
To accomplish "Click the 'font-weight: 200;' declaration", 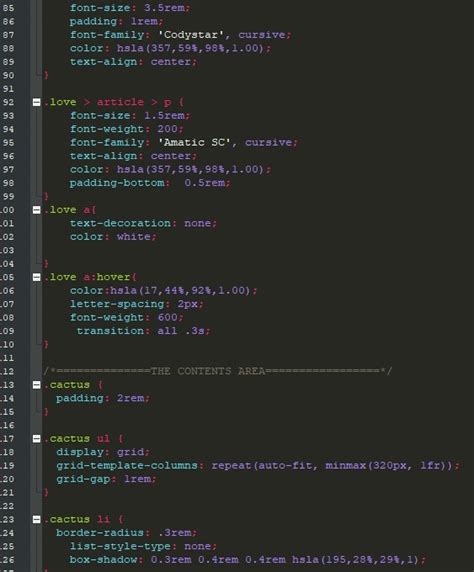I will 127,129.
